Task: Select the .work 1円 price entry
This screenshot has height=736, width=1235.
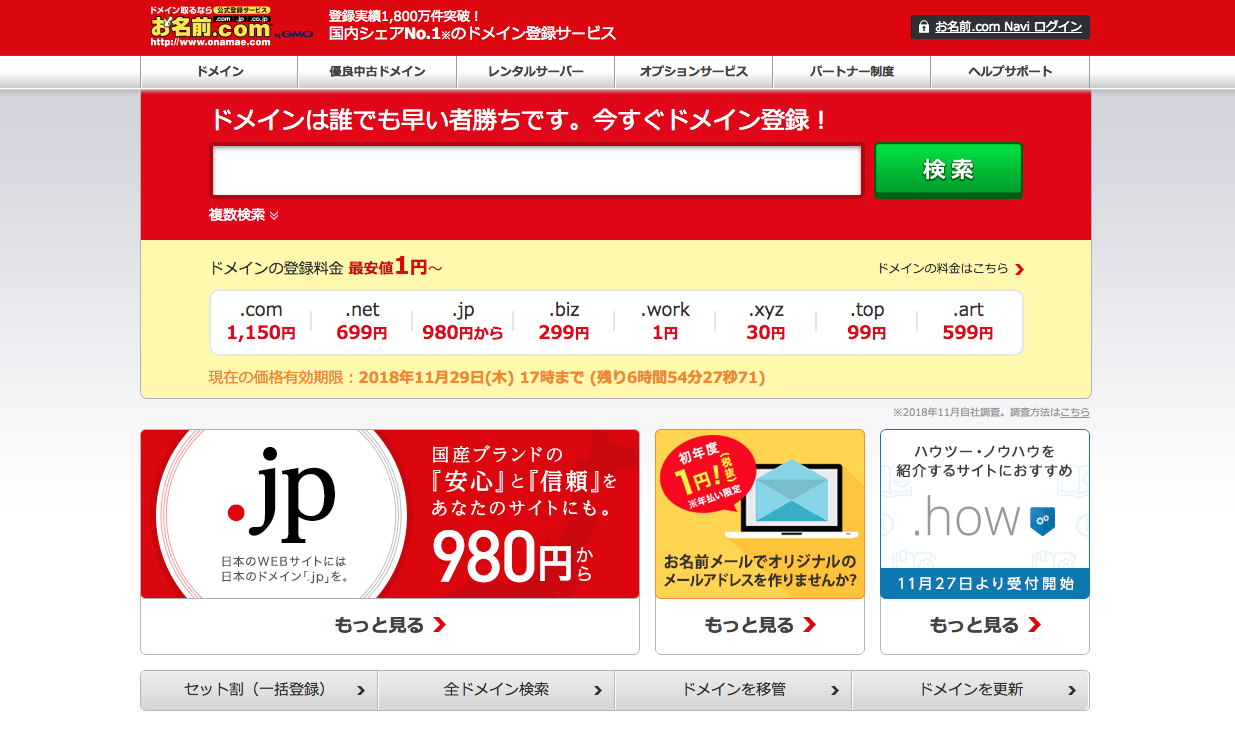Action: [x=665, y=321]
